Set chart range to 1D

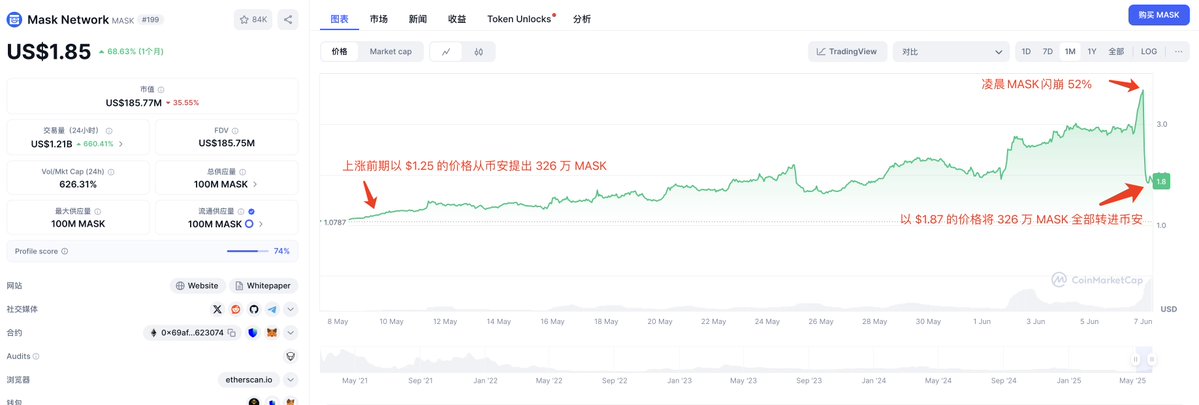pyautogui.click(x=1026, y=52)
